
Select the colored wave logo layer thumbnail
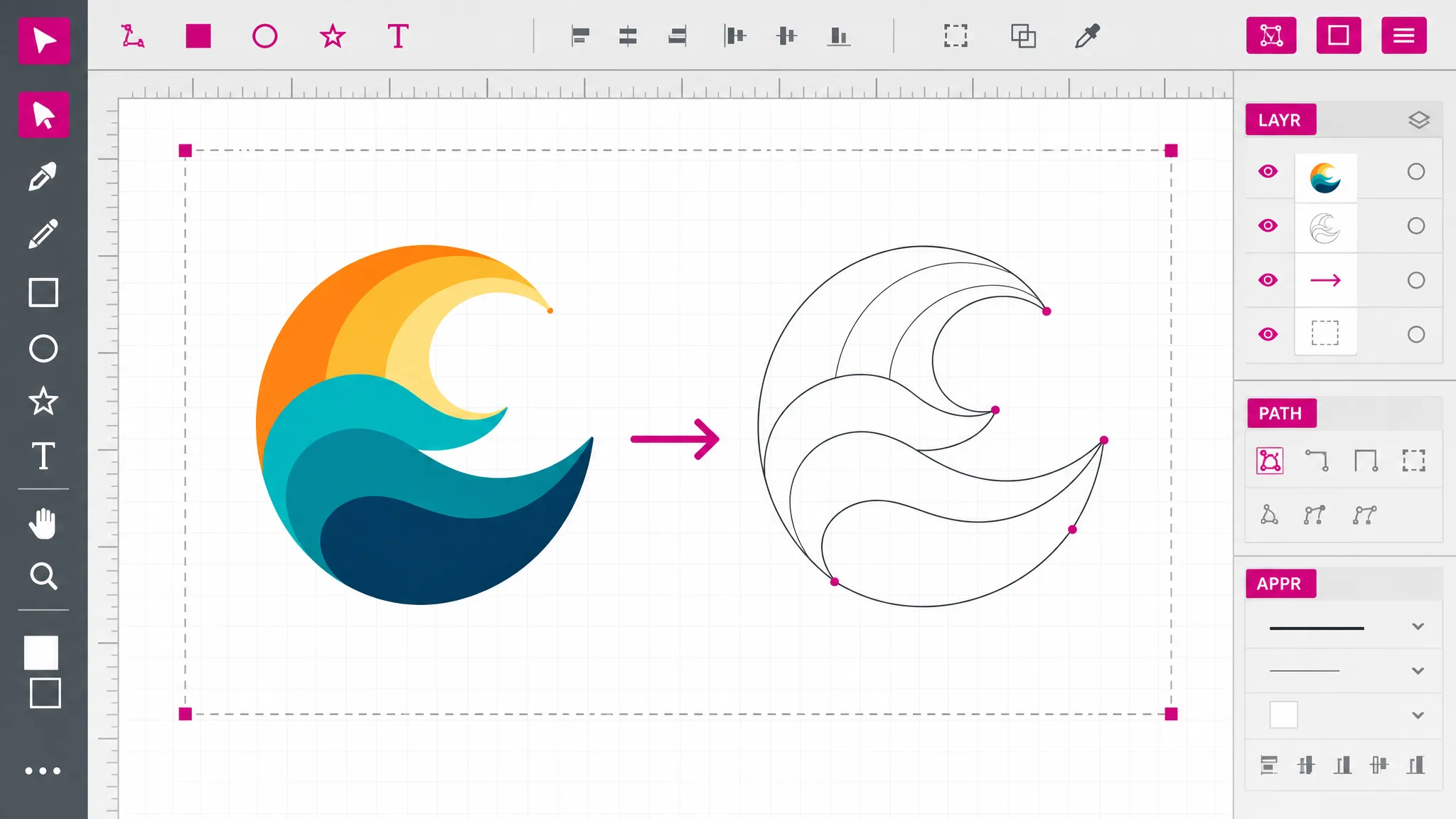(1325, 177)
